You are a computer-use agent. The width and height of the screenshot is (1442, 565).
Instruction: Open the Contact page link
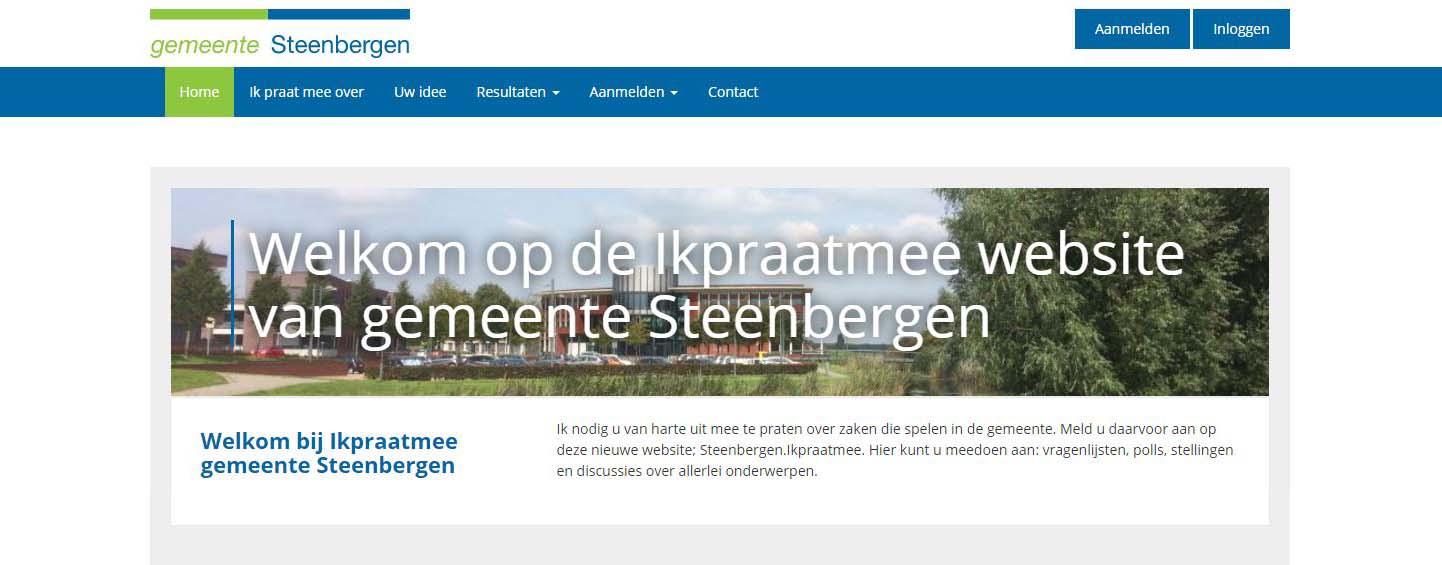pos(733,92)
